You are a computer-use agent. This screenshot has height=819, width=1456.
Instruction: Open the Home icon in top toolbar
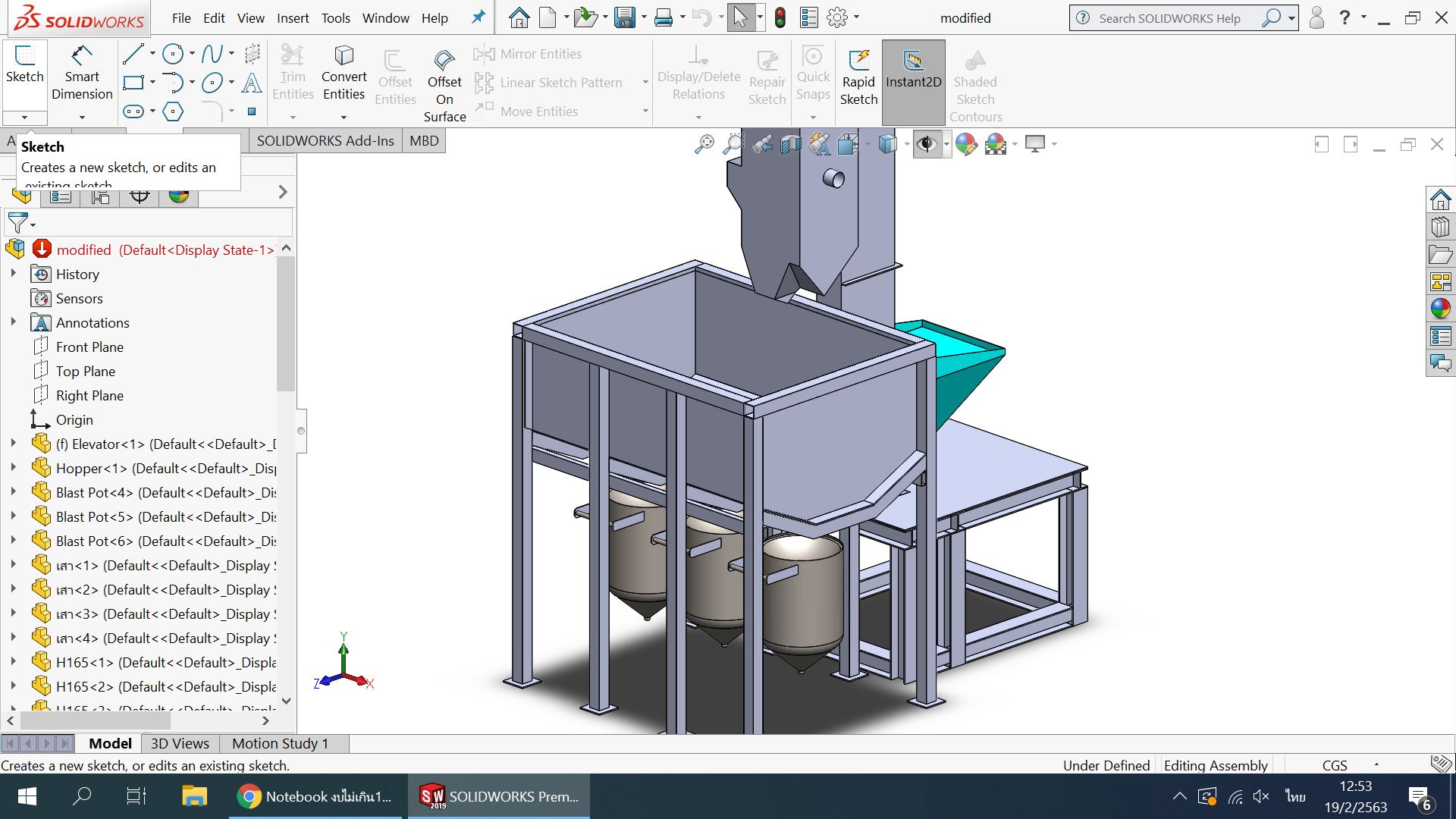click(519, 17)
